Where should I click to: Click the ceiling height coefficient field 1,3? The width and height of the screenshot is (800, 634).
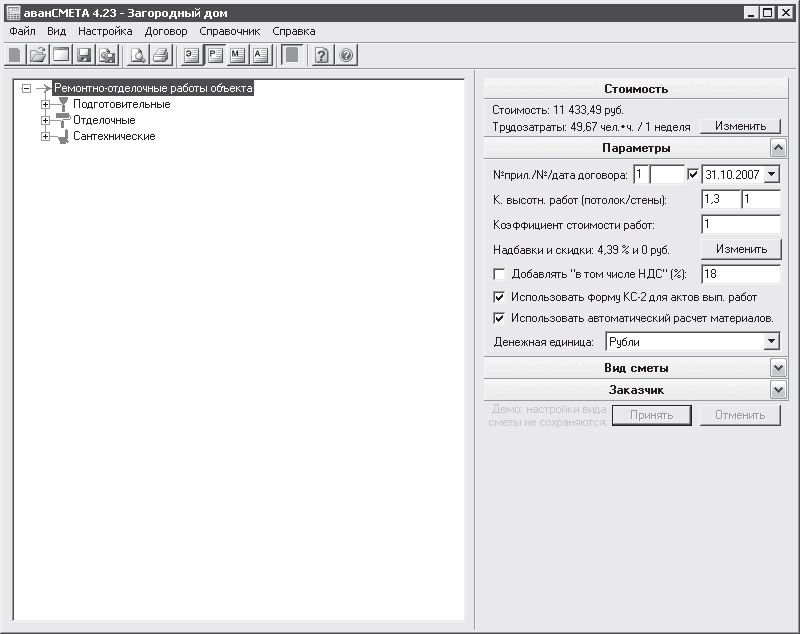[721, 199]
